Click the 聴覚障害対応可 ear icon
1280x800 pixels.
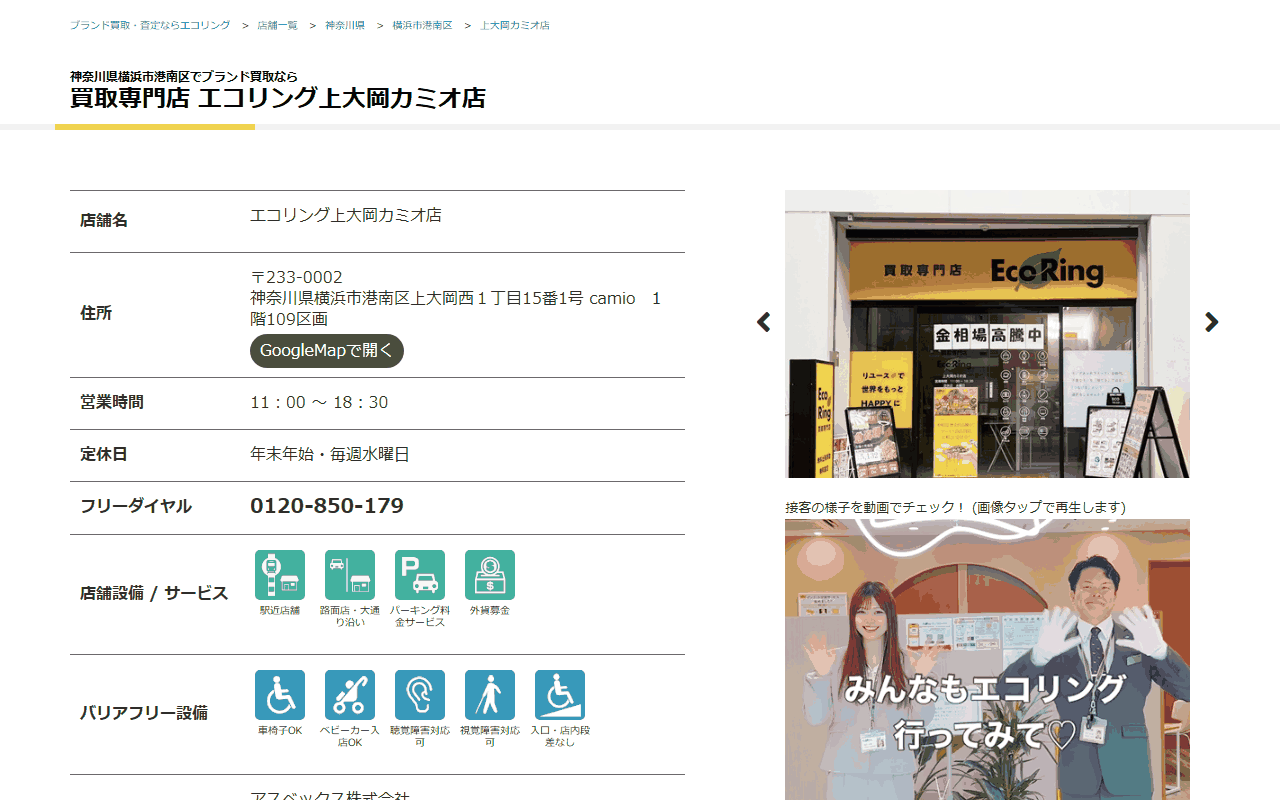coord(420,695)
